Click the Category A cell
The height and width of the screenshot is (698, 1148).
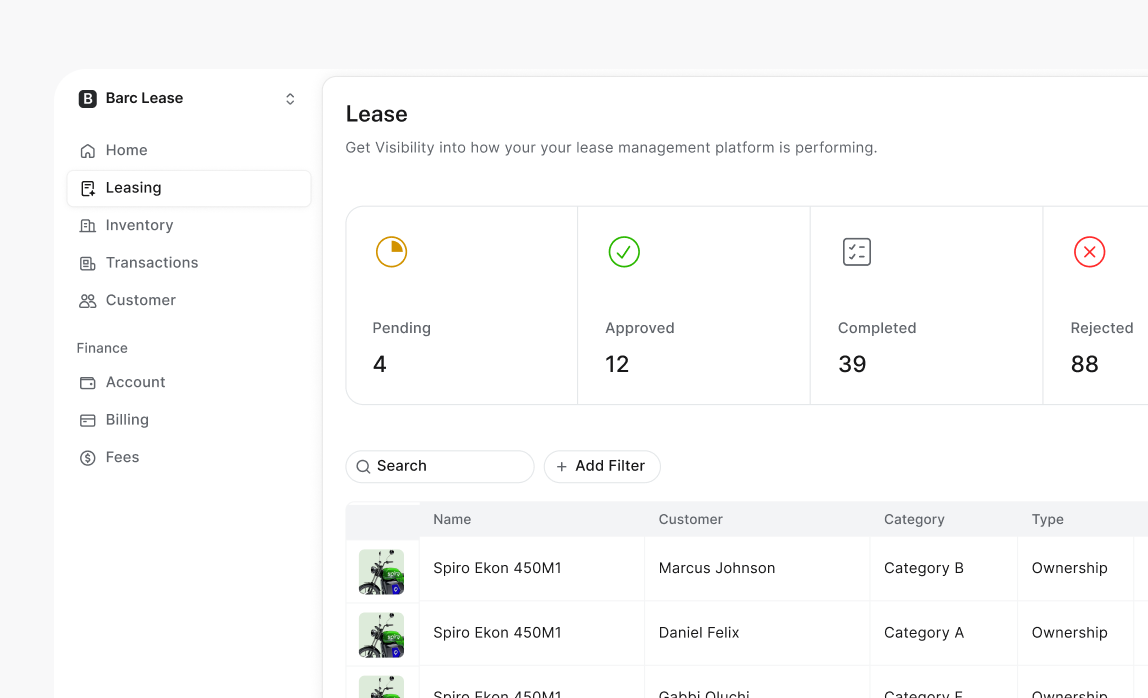(x=924, y=633)
